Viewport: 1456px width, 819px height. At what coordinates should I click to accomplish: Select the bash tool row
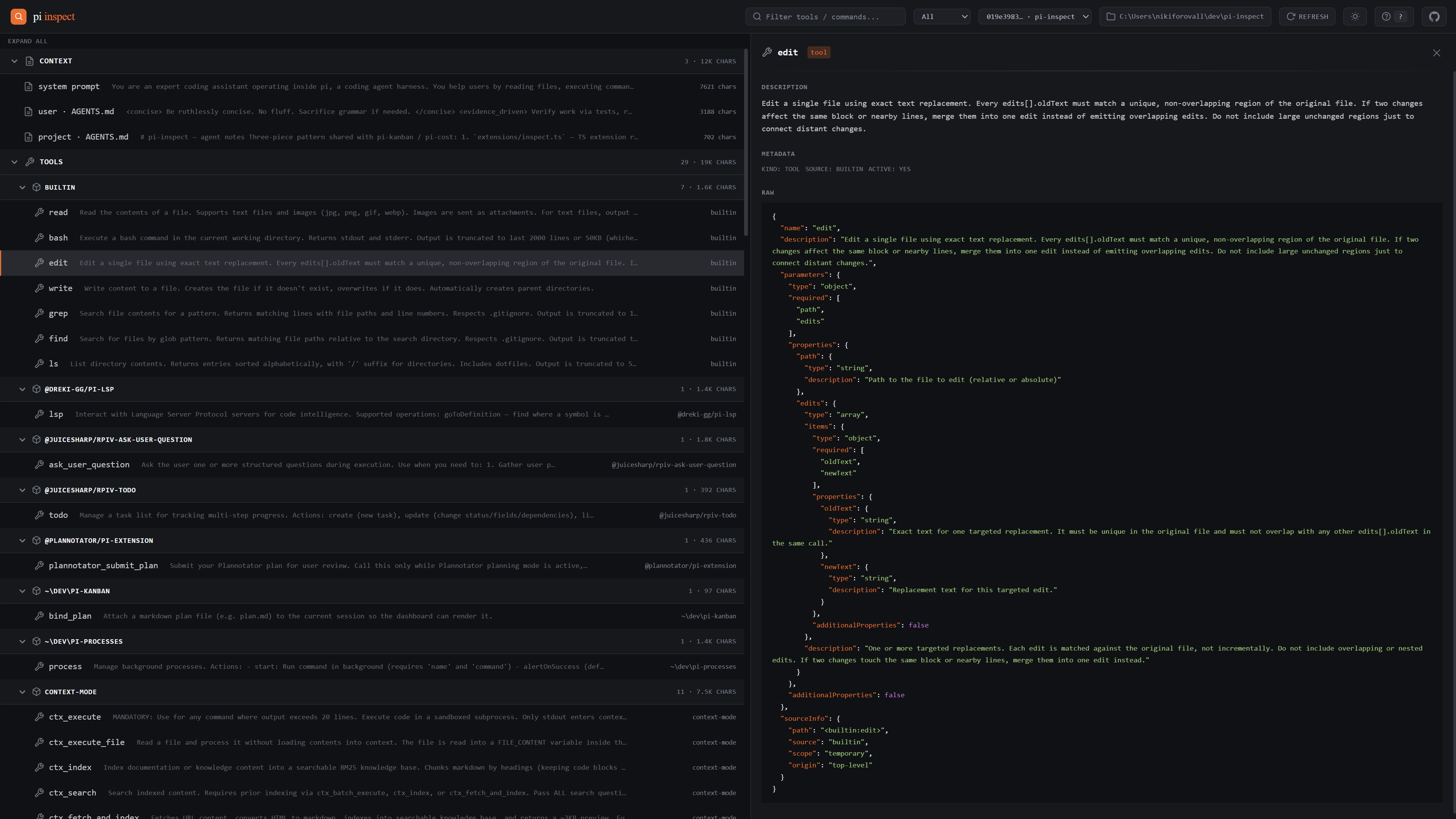pos(372,238)
